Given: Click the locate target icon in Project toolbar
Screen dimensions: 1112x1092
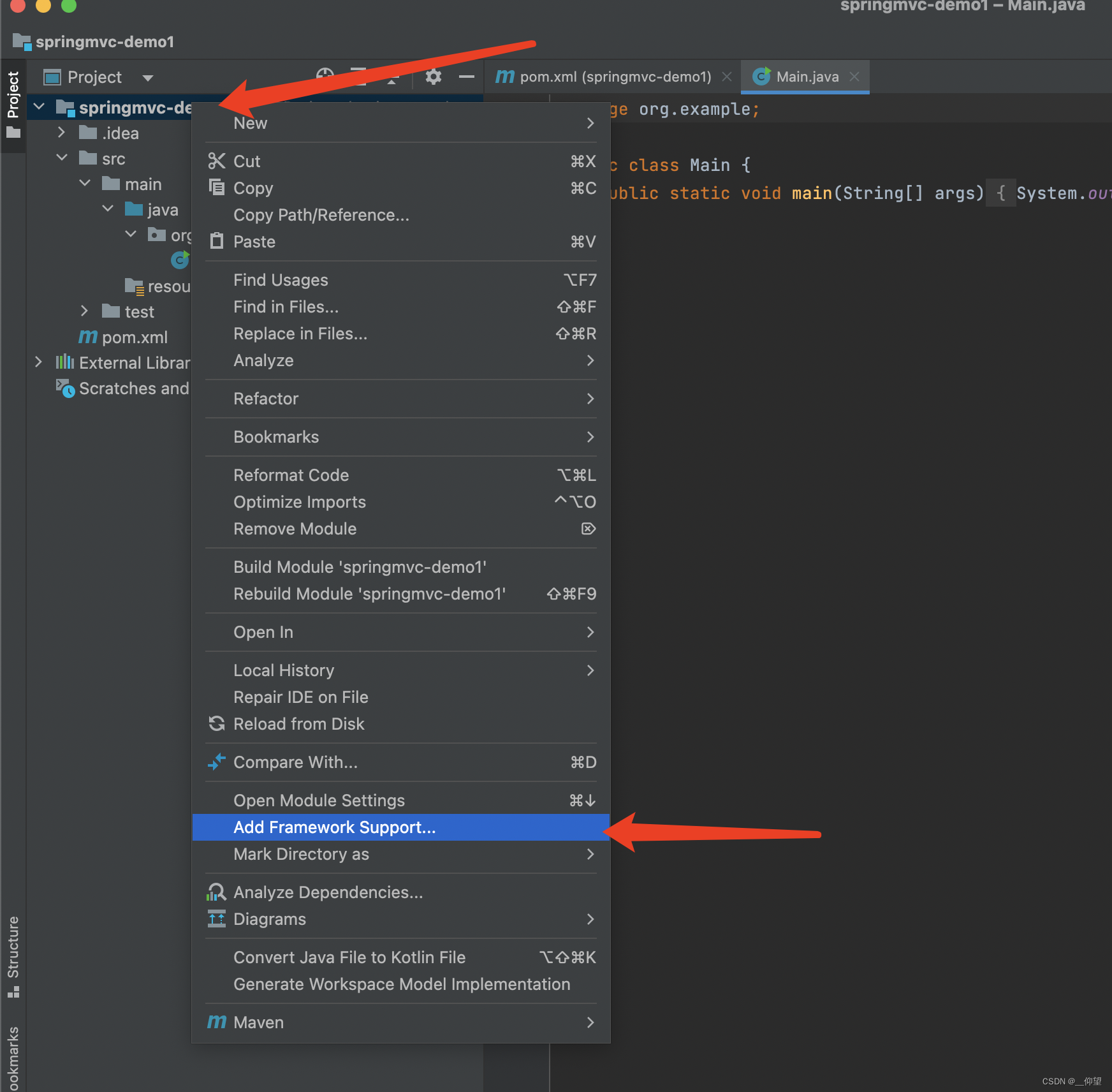Looking at the screenshot, I should coord(325,75).
